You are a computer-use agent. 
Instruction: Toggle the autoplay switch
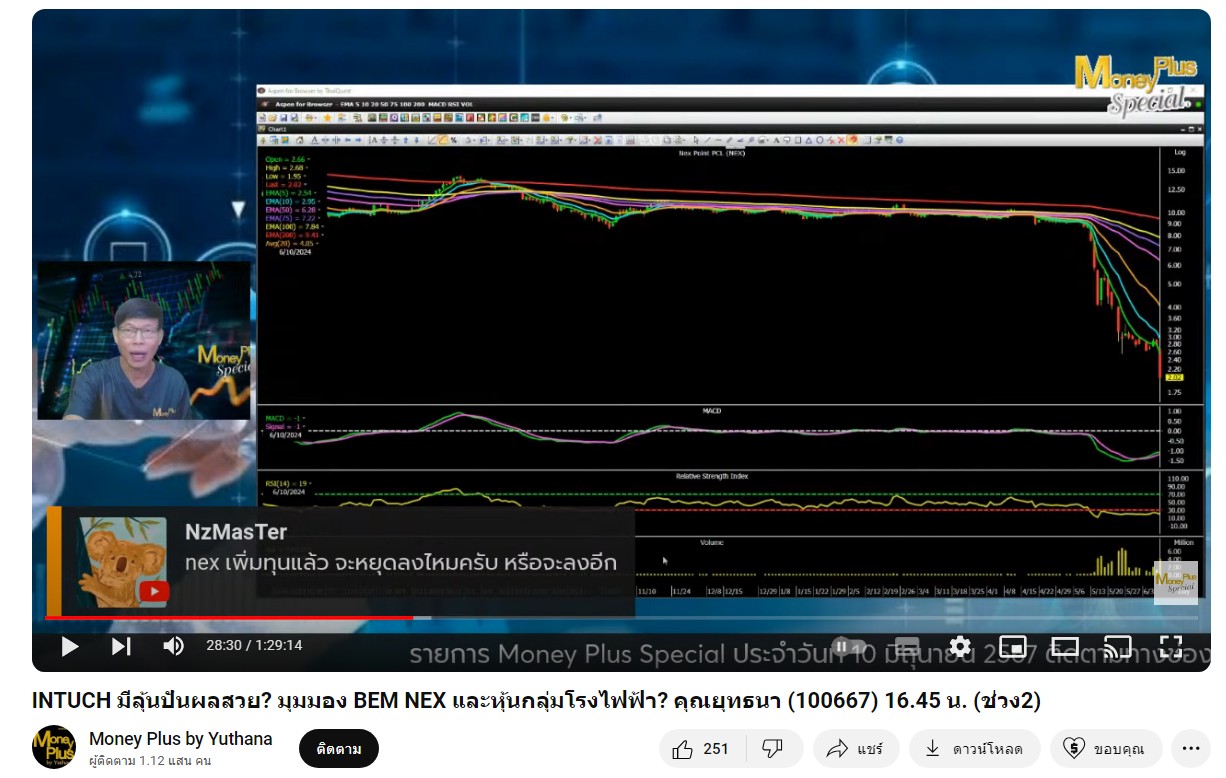[x=850, y=646]
